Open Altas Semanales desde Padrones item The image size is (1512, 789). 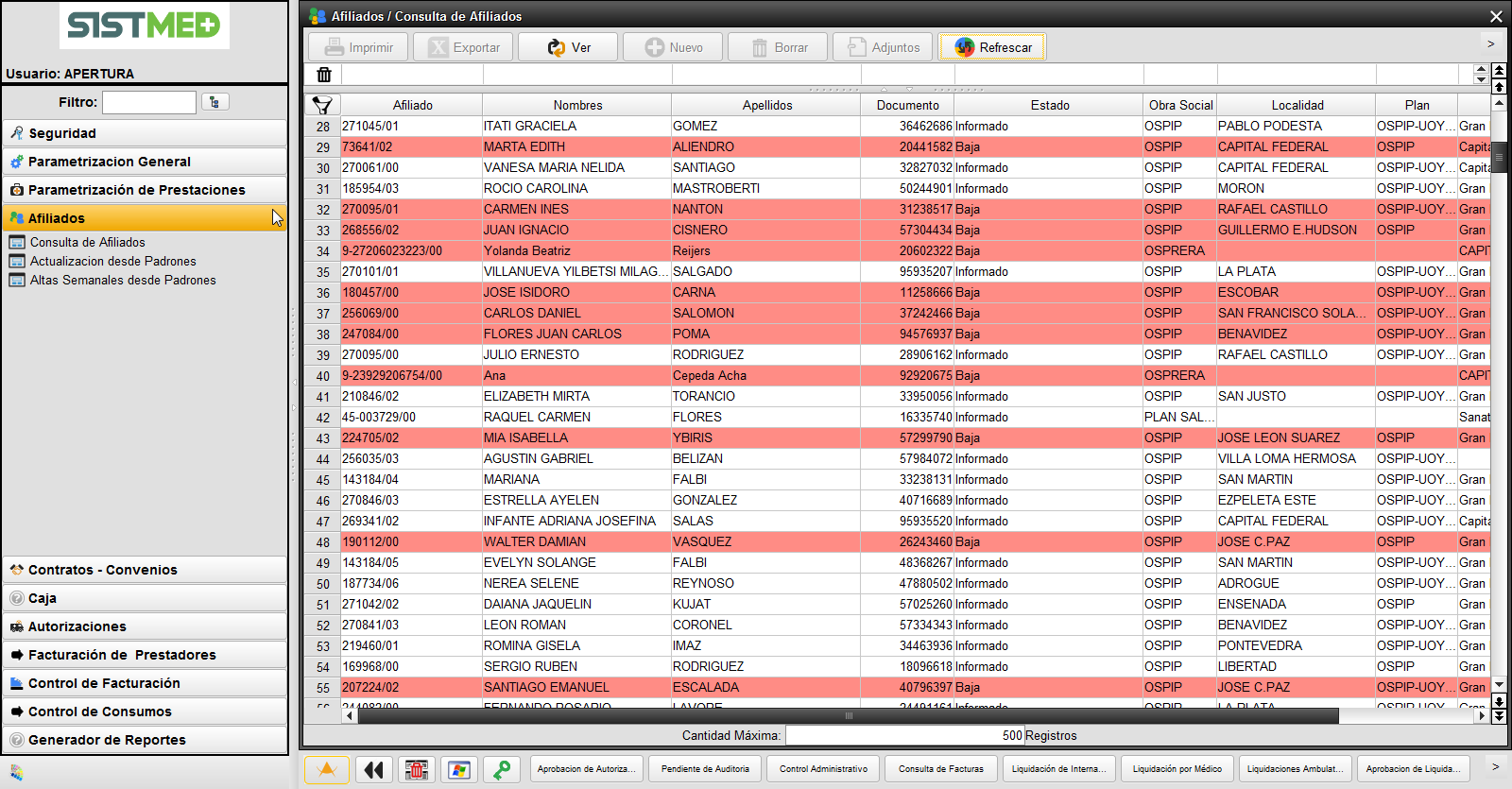[x=123, y=280]
